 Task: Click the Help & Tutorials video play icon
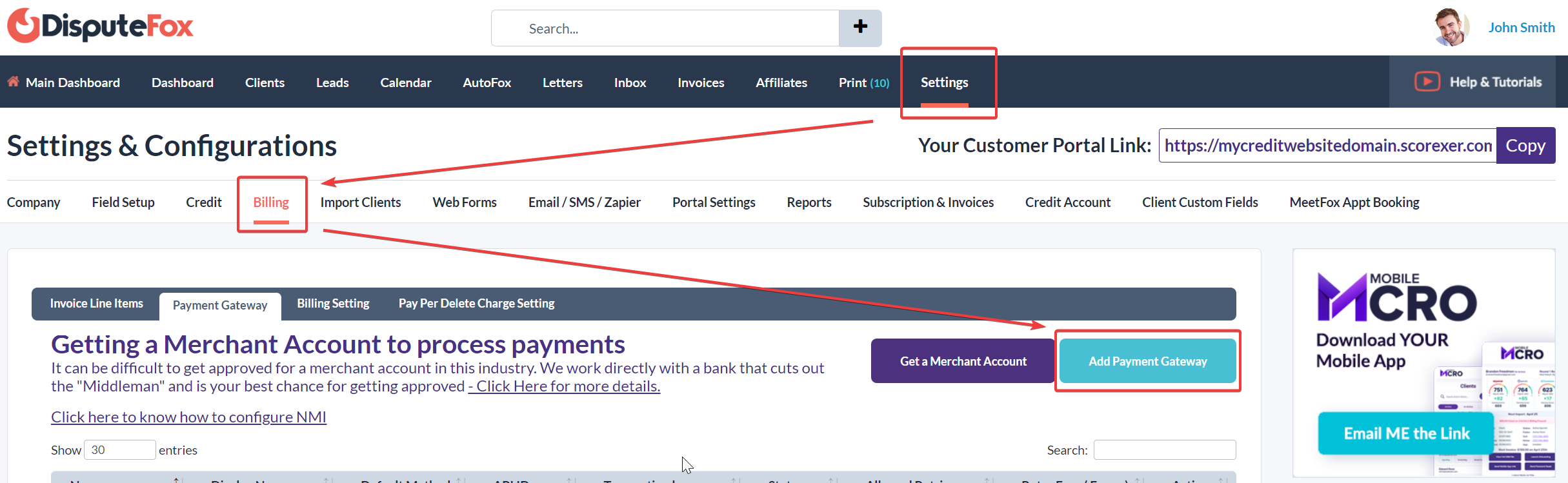[x=1427, y=81]
